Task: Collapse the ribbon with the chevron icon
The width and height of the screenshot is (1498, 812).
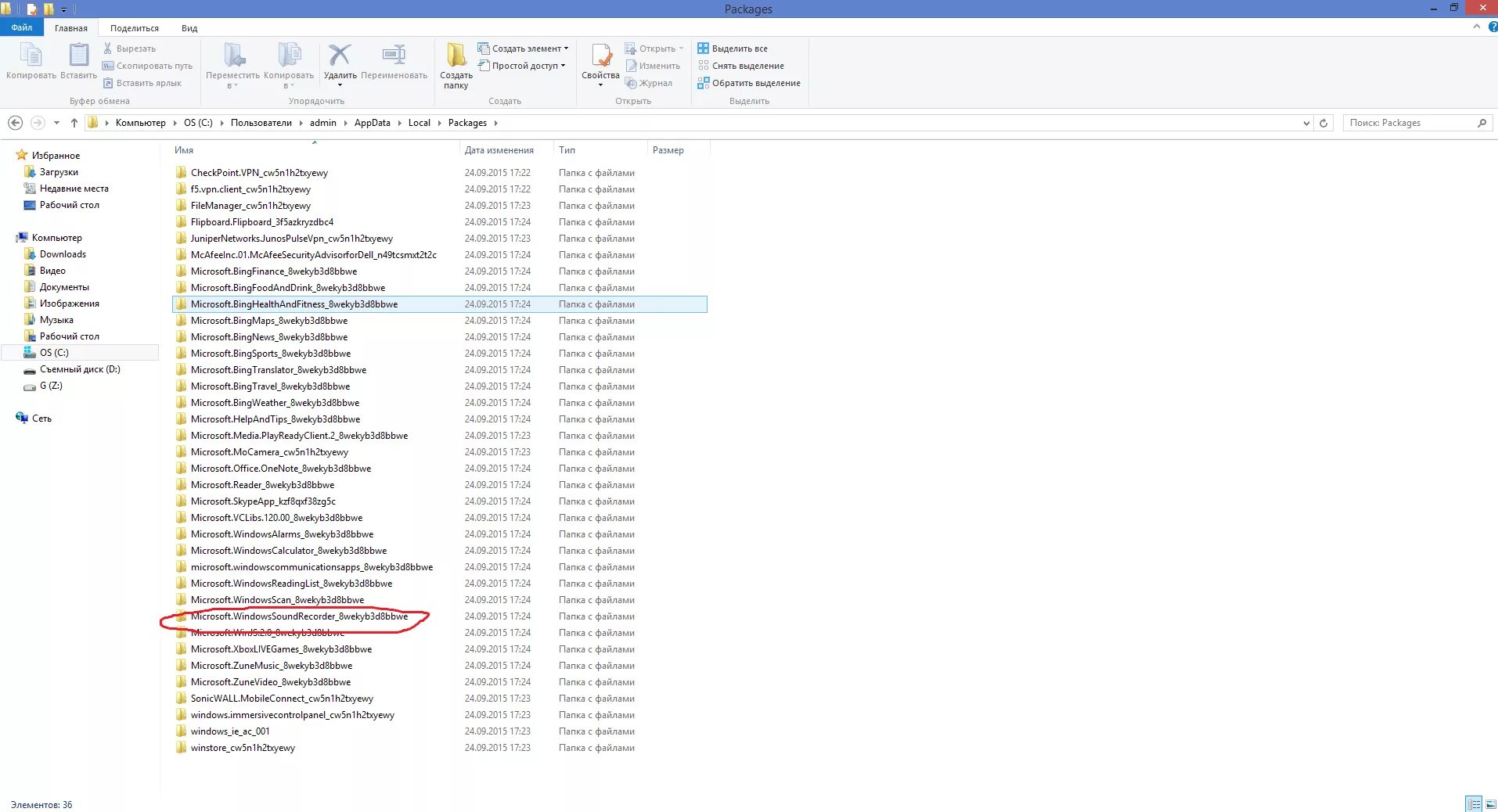Action: 1477,27
